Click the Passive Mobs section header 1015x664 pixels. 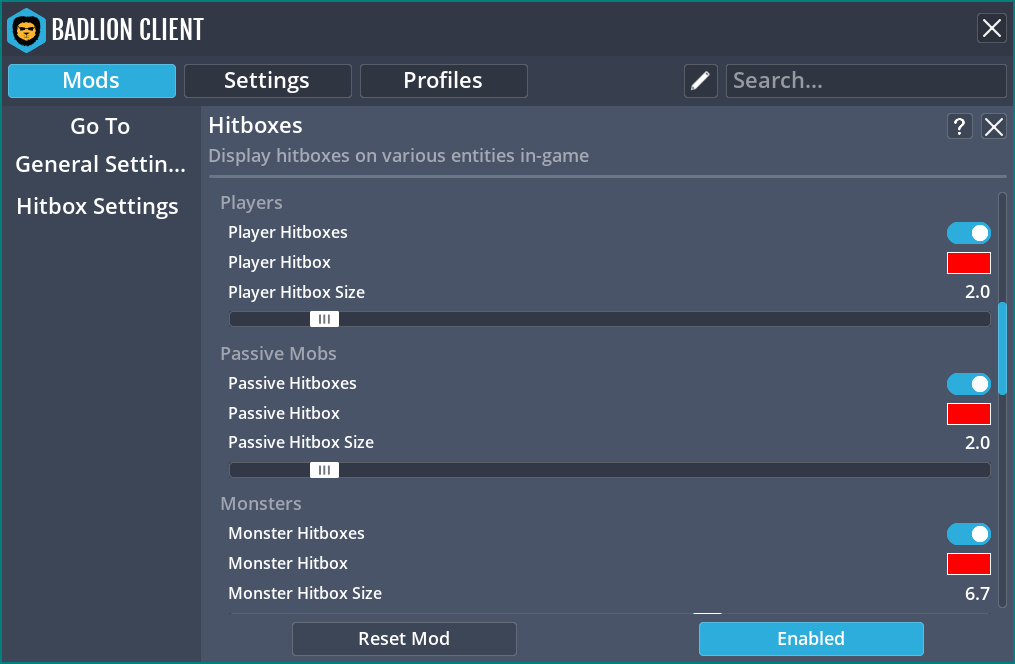pyautogui.click(x=278, y=353)
